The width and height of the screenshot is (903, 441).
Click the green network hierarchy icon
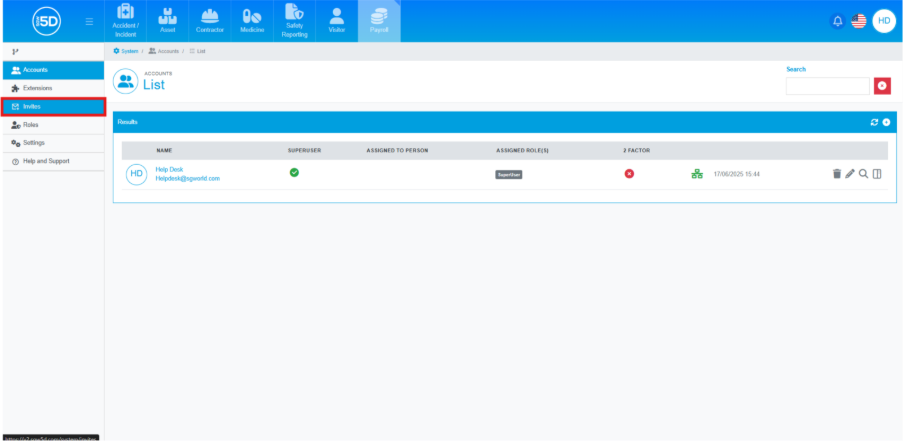(697, 174)
